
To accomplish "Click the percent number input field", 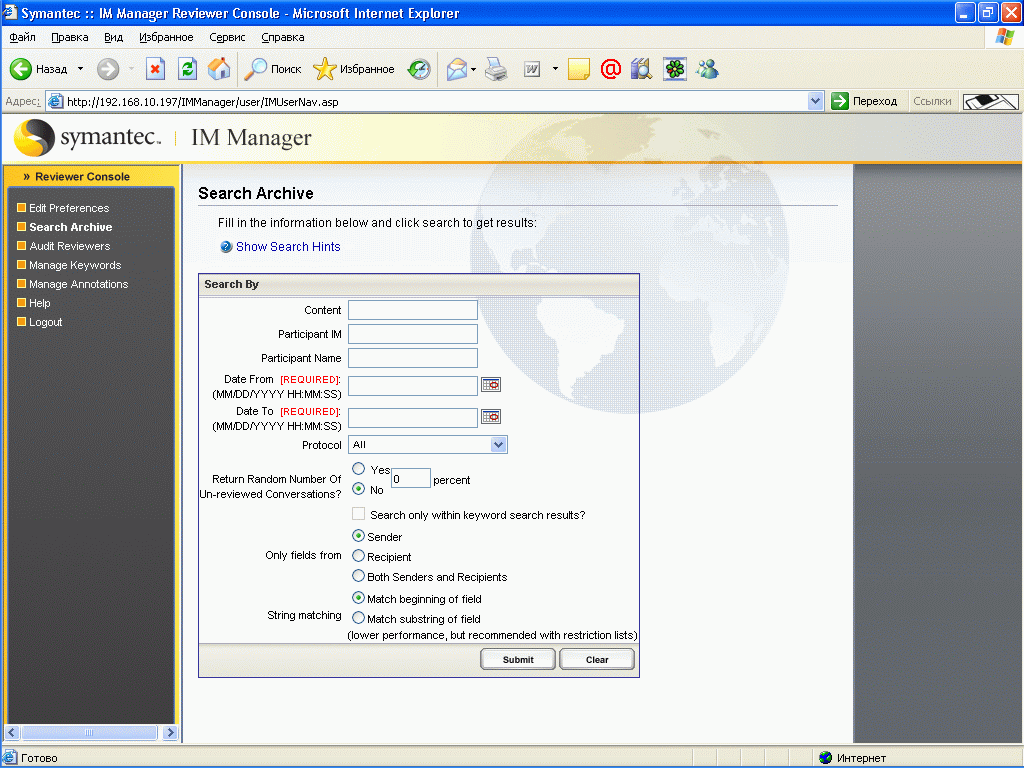I will coord(411,479).
